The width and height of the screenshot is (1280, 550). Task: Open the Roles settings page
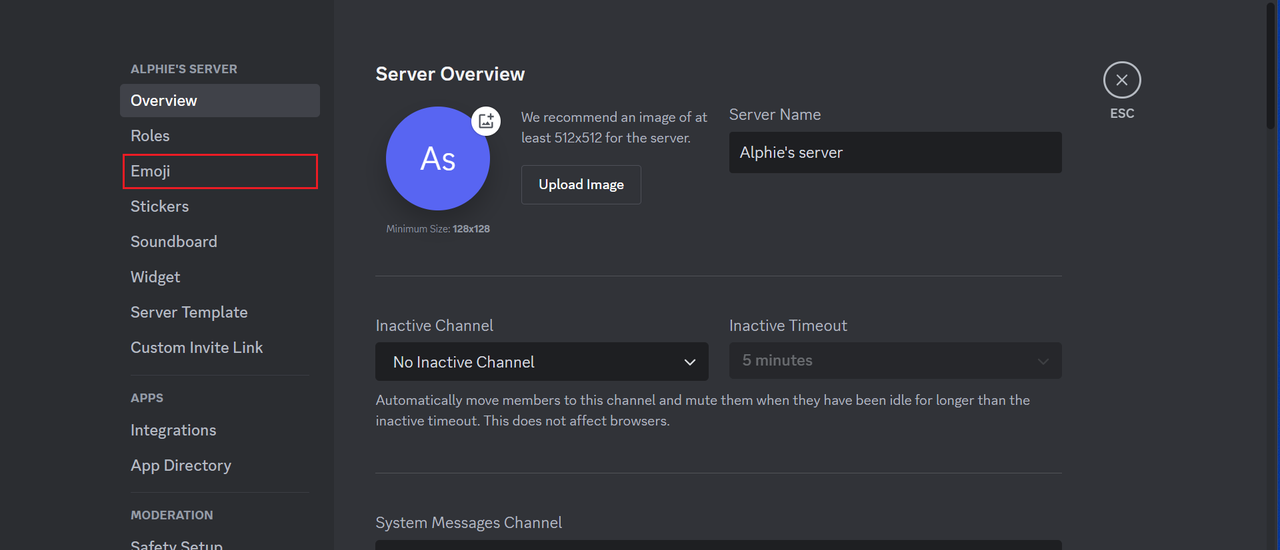pyautogui.click(x=220, y=136)
